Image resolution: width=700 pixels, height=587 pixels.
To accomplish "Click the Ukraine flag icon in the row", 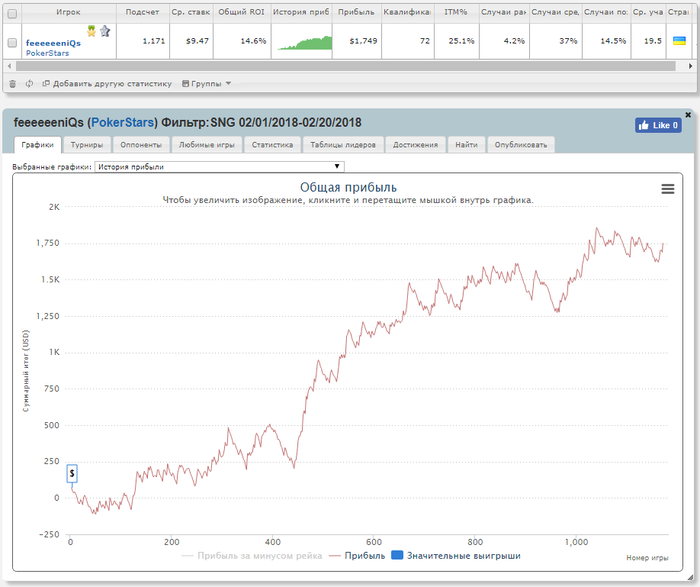I will pyautogui.click(x=679, y=41).
